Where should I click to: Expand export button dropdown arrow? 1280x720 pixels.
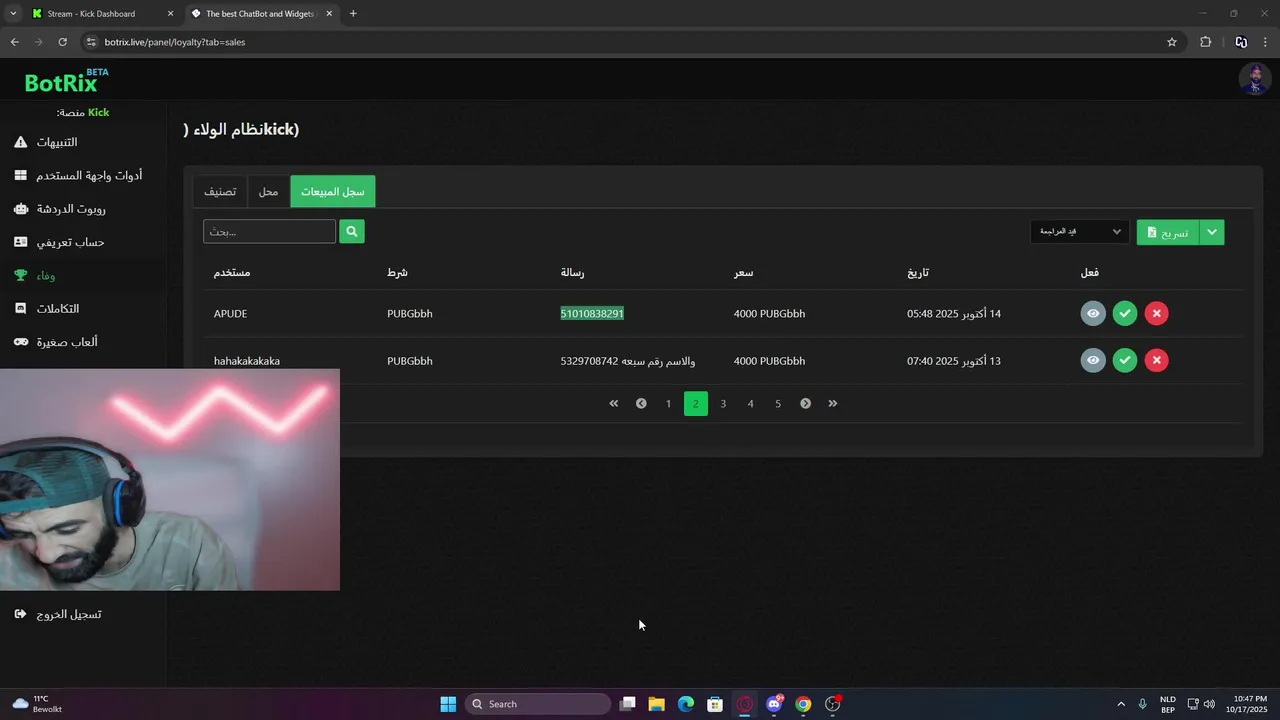(x=1212, y=232)
